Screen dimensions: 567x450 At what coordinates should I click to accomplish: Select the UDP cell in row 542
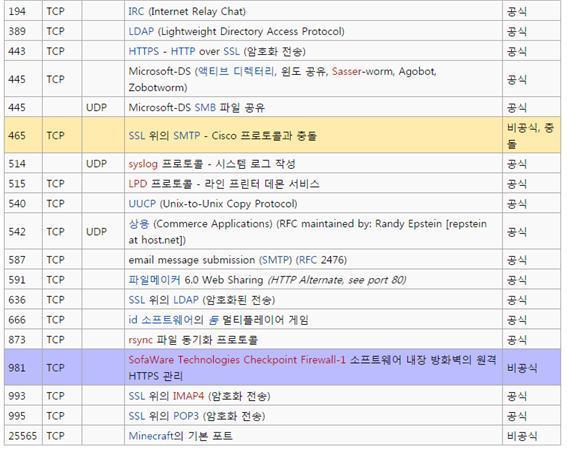coord(103,232)
